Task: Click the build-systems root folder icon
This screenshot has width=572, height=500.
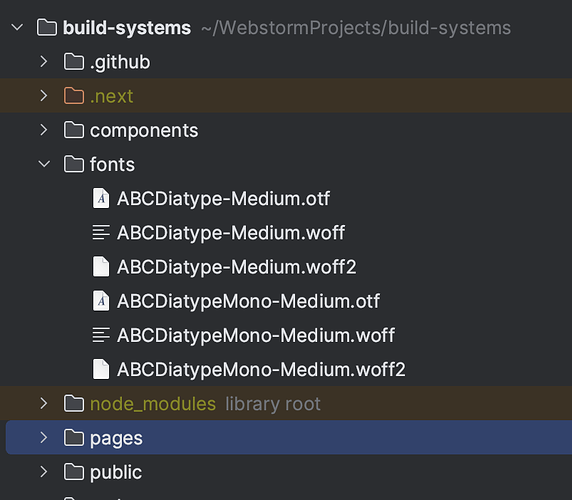Action: [x=47, y=28]
